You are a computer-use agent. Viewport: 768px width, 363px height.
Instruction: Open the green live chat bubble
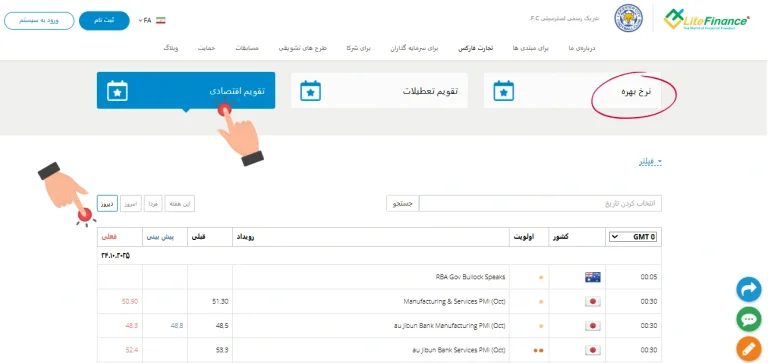point(748,320)
